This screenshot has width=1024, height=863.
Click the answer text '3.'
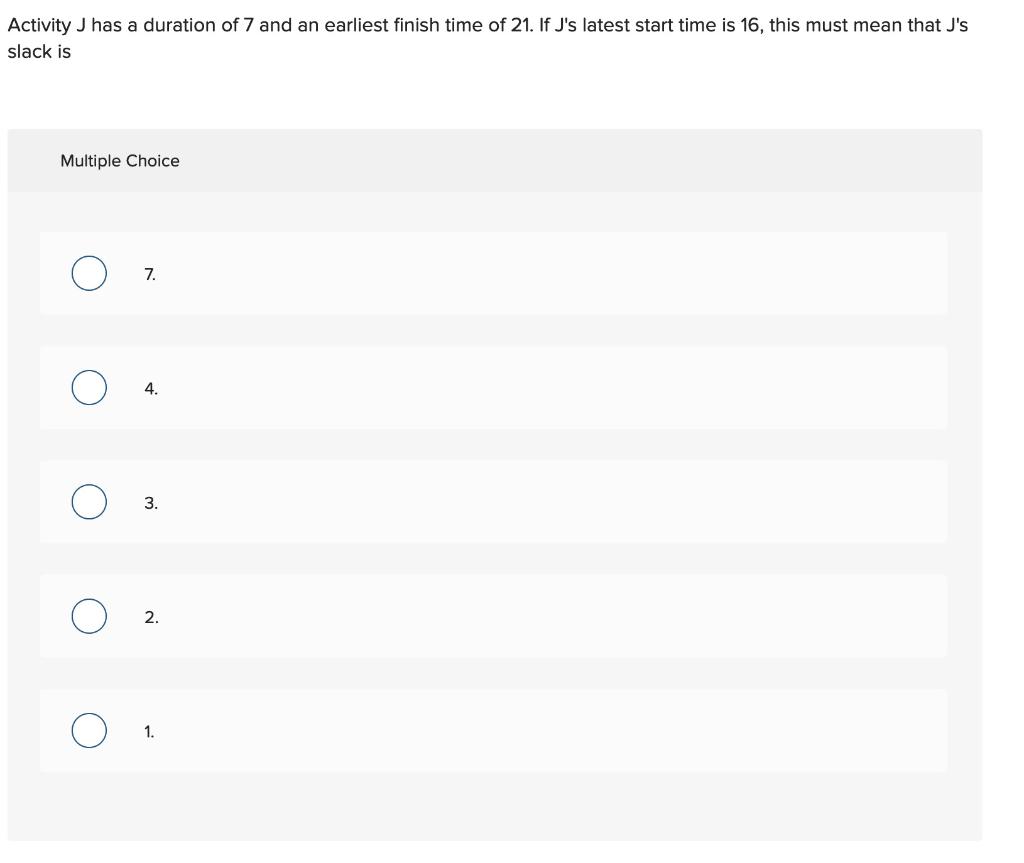[149, 502]
